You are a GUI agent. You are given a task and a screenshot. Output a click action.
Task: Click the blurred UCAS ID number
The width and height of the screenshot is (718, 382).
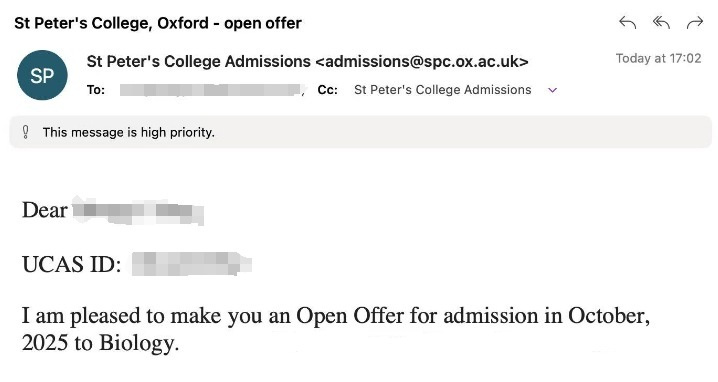[191, 264]
